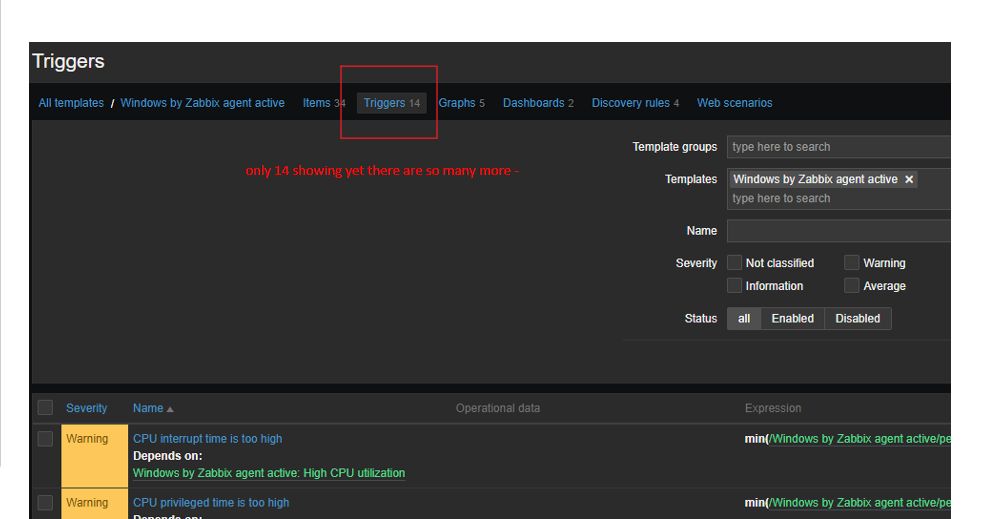Viewport: 987px width, 519px height.
Task: Select the 'all' status option
Action: coord(744,318)
